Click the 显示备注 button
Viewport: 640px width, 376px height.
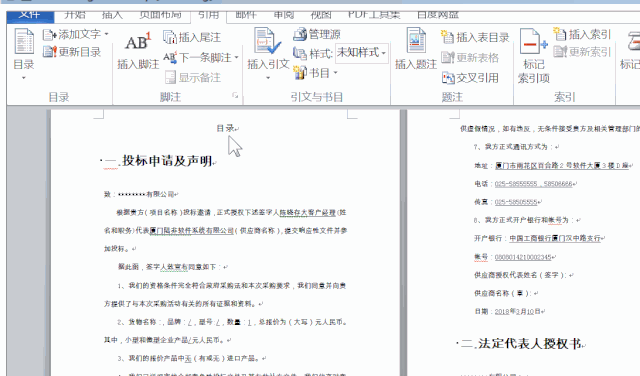point(193,78)
